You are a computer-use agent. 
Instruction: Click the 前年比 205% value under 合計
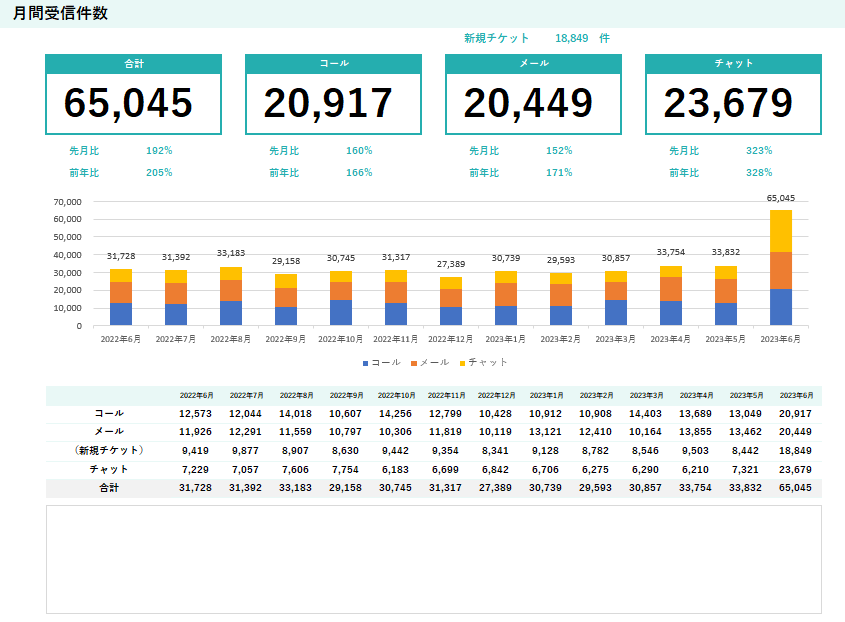pos(159,172)
